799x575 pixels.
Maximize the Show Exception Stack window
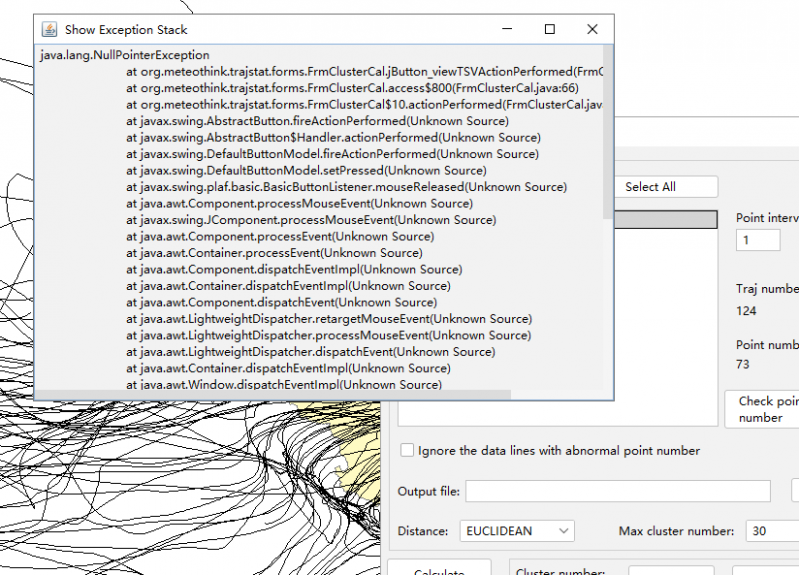[549, 30]
